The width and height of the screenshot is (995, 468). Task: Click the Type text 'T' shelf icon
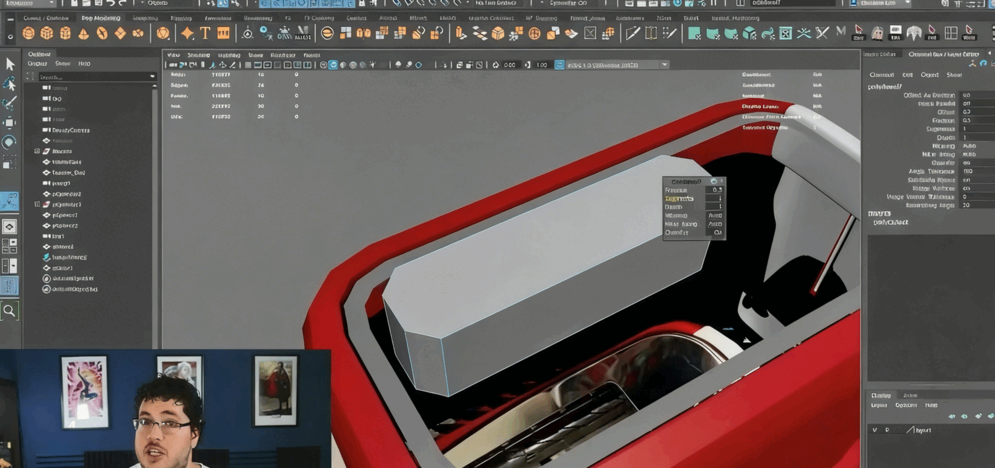[205, 34]
